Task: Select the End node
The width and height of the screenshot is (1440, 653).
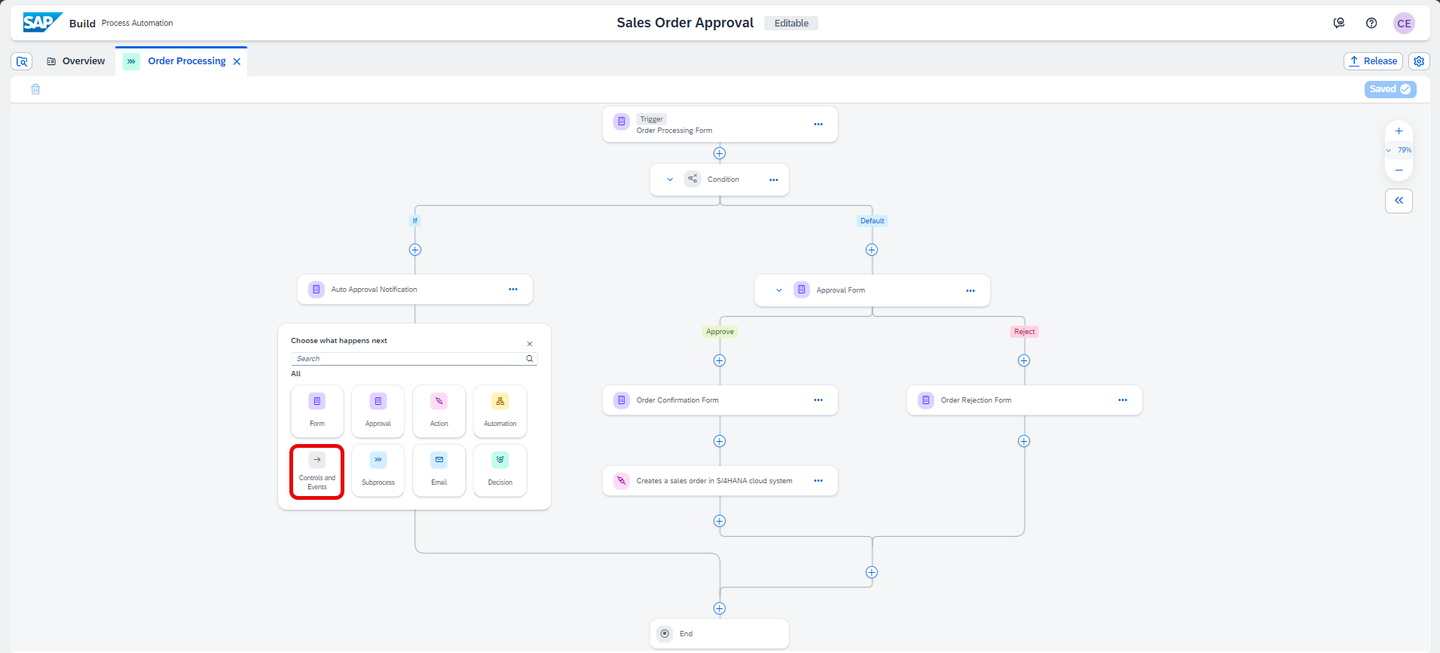Action: 719,633
